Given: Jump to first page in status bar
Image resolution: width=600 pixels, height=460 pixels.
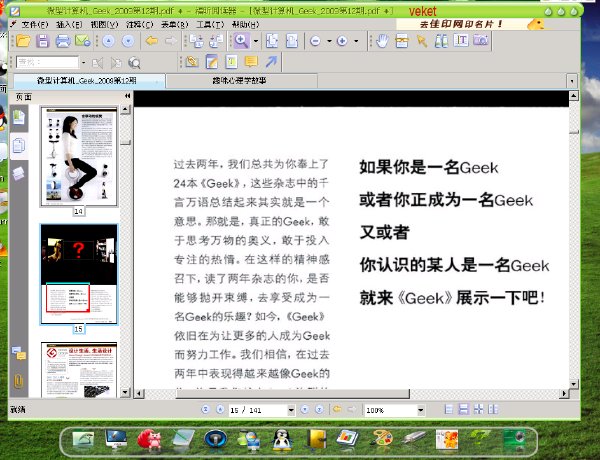Looking at the screenshot, I should (205, 409).
